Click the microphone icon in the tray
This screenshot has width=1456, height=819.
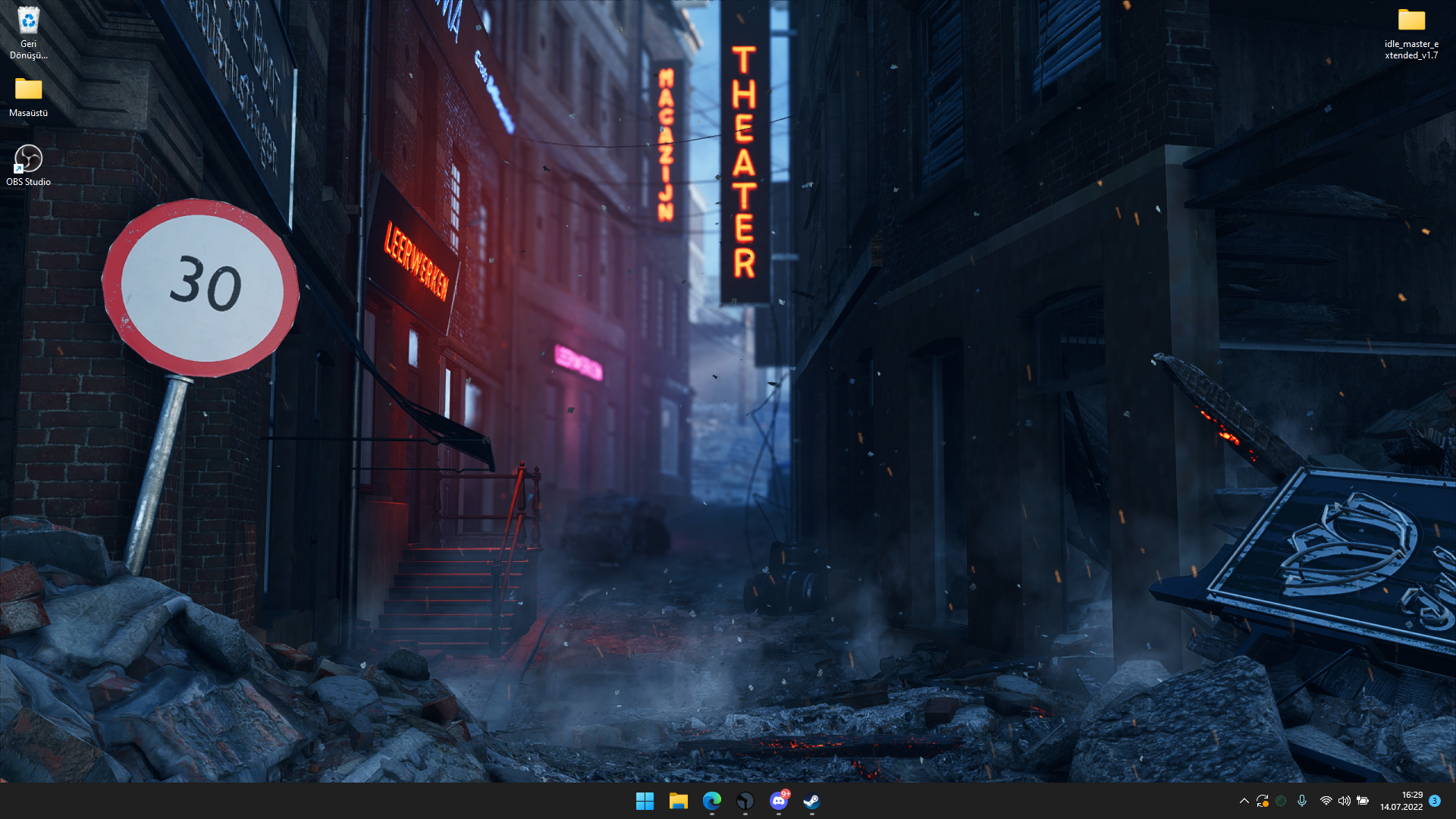[1301, 801]
